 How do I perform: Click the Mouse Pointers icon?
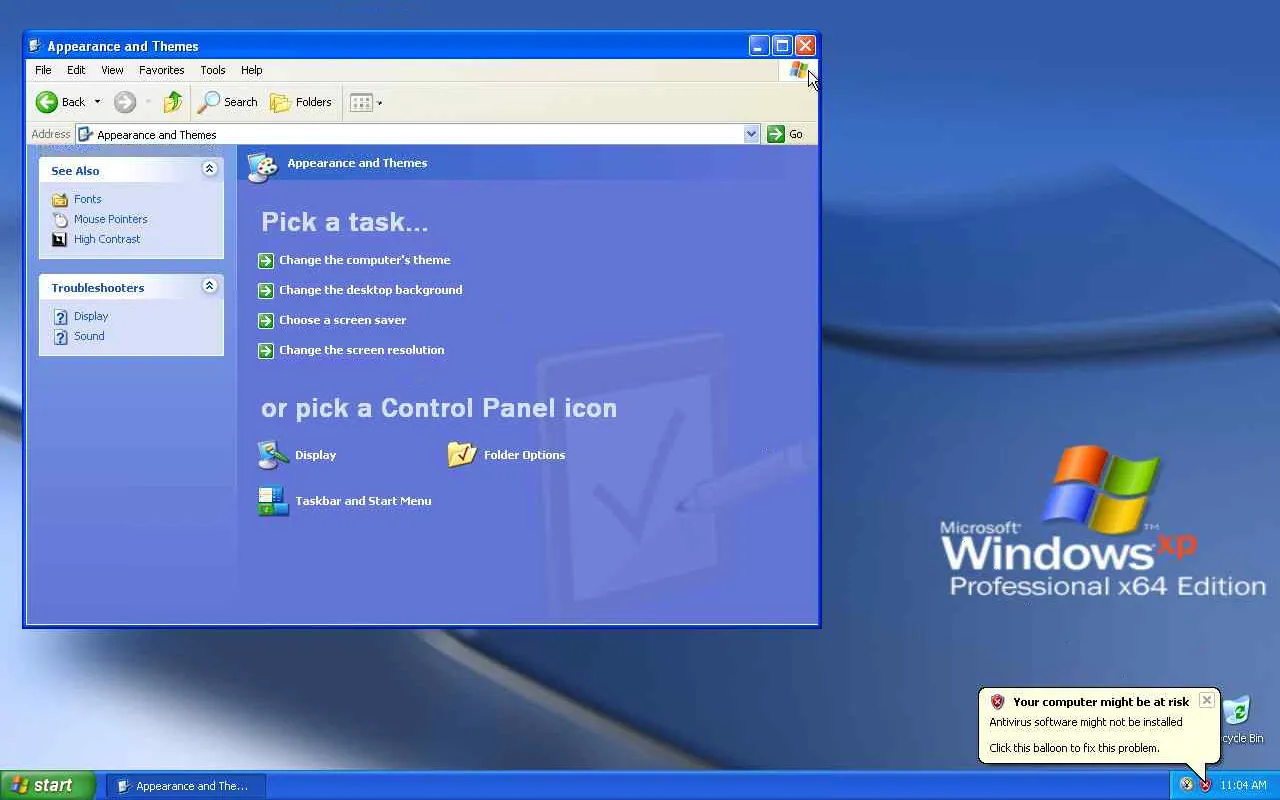click(60, 219)
